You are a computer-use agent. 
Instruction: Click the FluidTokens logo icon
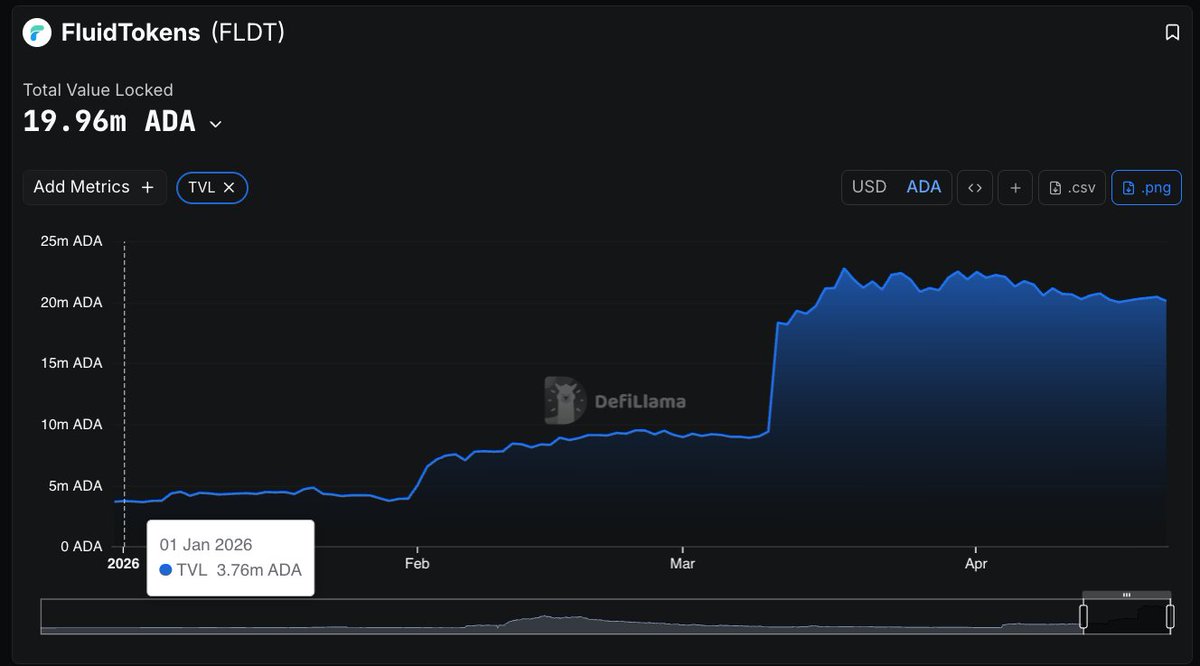pyautogui.click(x=37, y=32)
